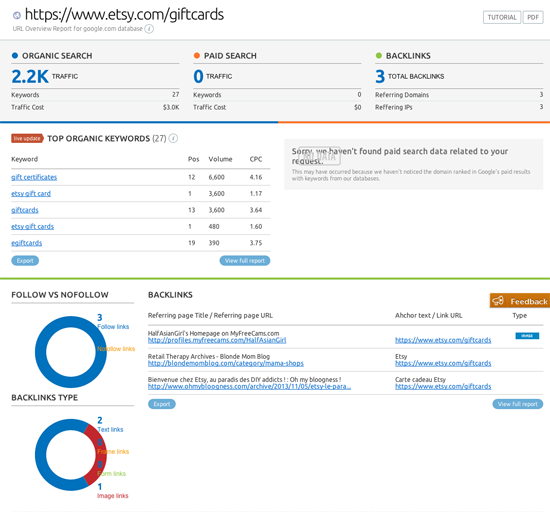Click the Keyword column header

pos(25,159)
